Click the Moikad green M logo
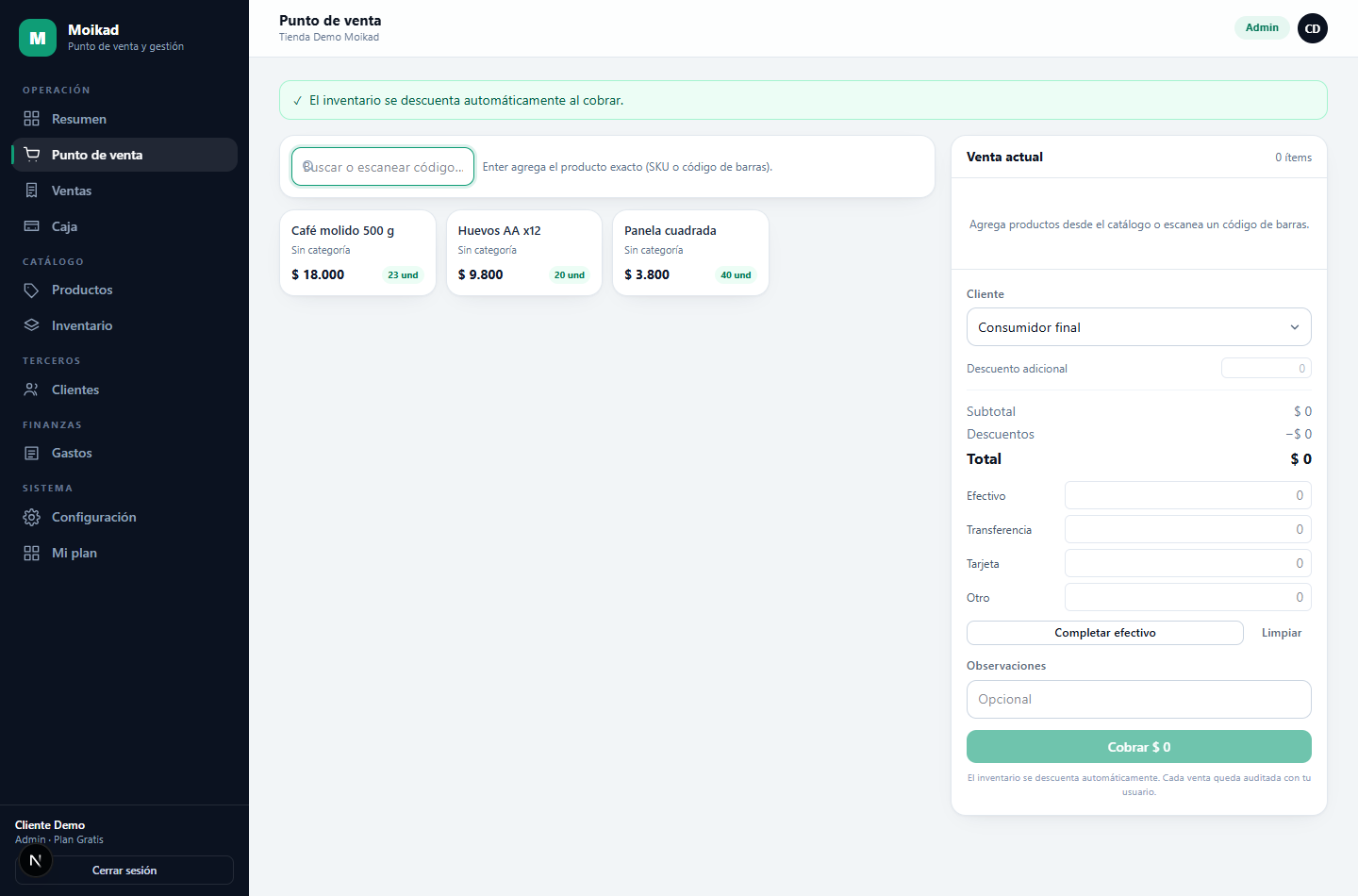1358x896 pixels. pyautogui.click(x=38, y=38)
